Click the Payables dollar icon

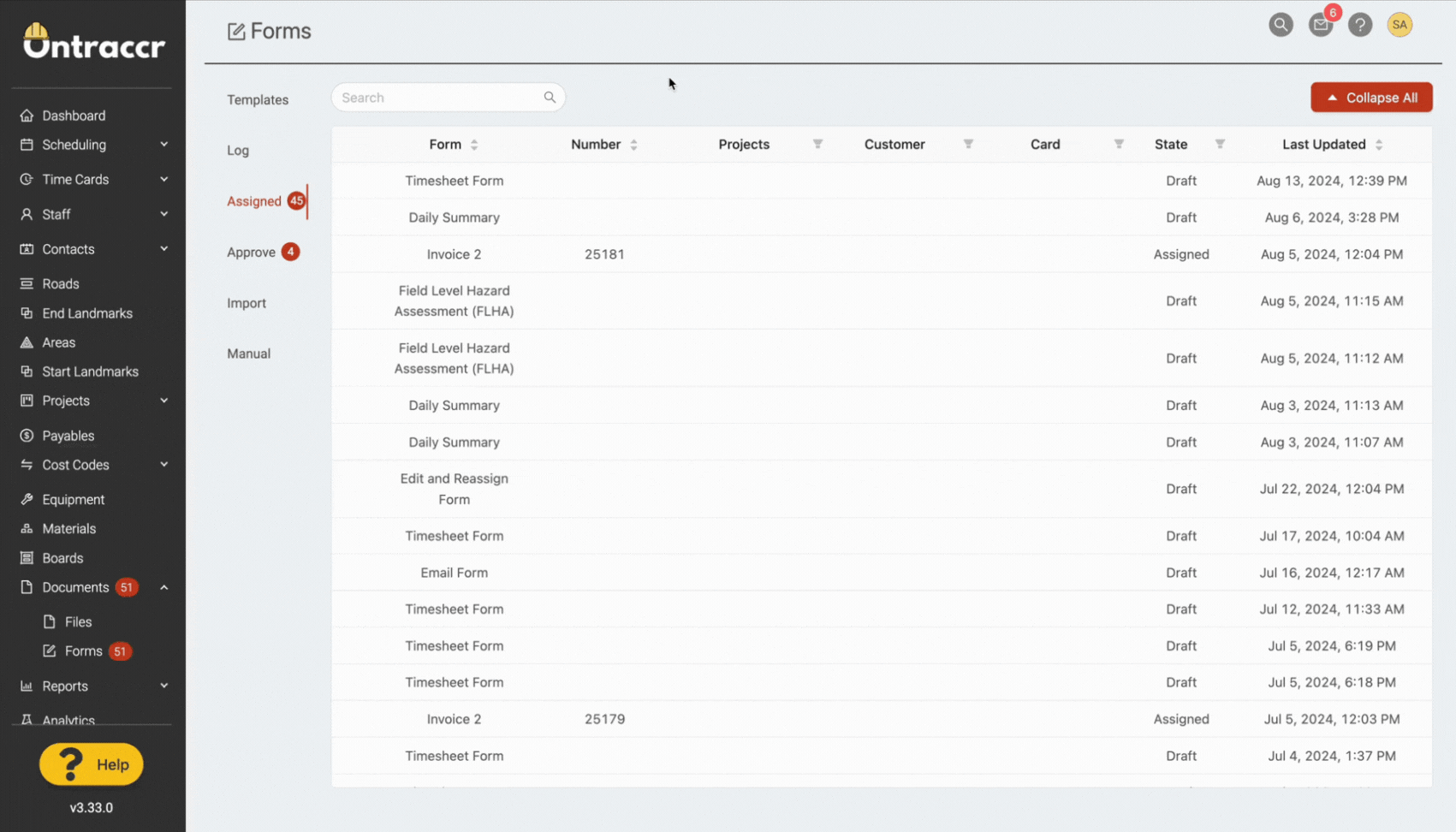pos(27,436)
